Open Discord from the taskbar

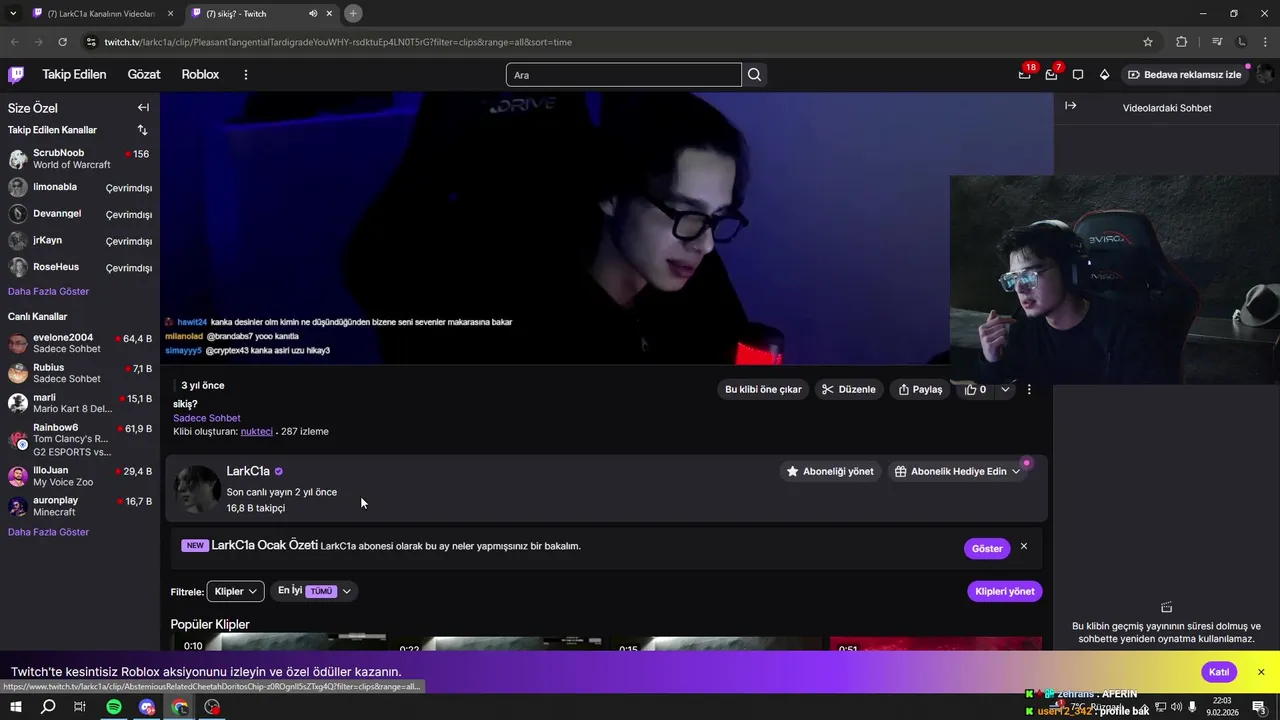click(147, 707)
